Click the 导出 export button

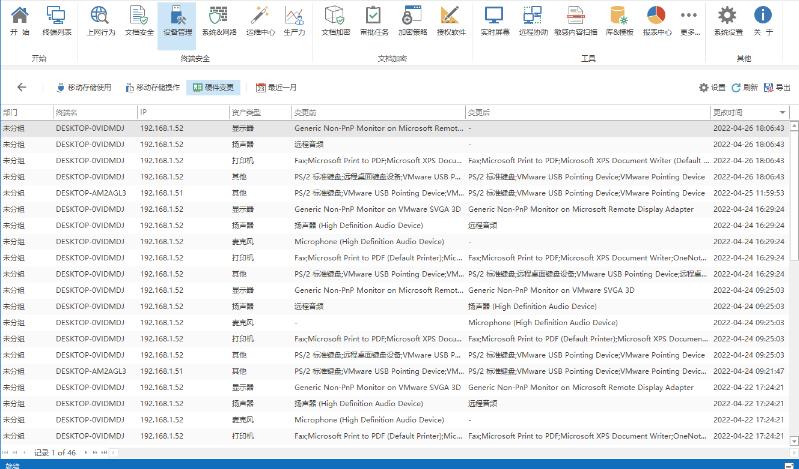[776, 88]
